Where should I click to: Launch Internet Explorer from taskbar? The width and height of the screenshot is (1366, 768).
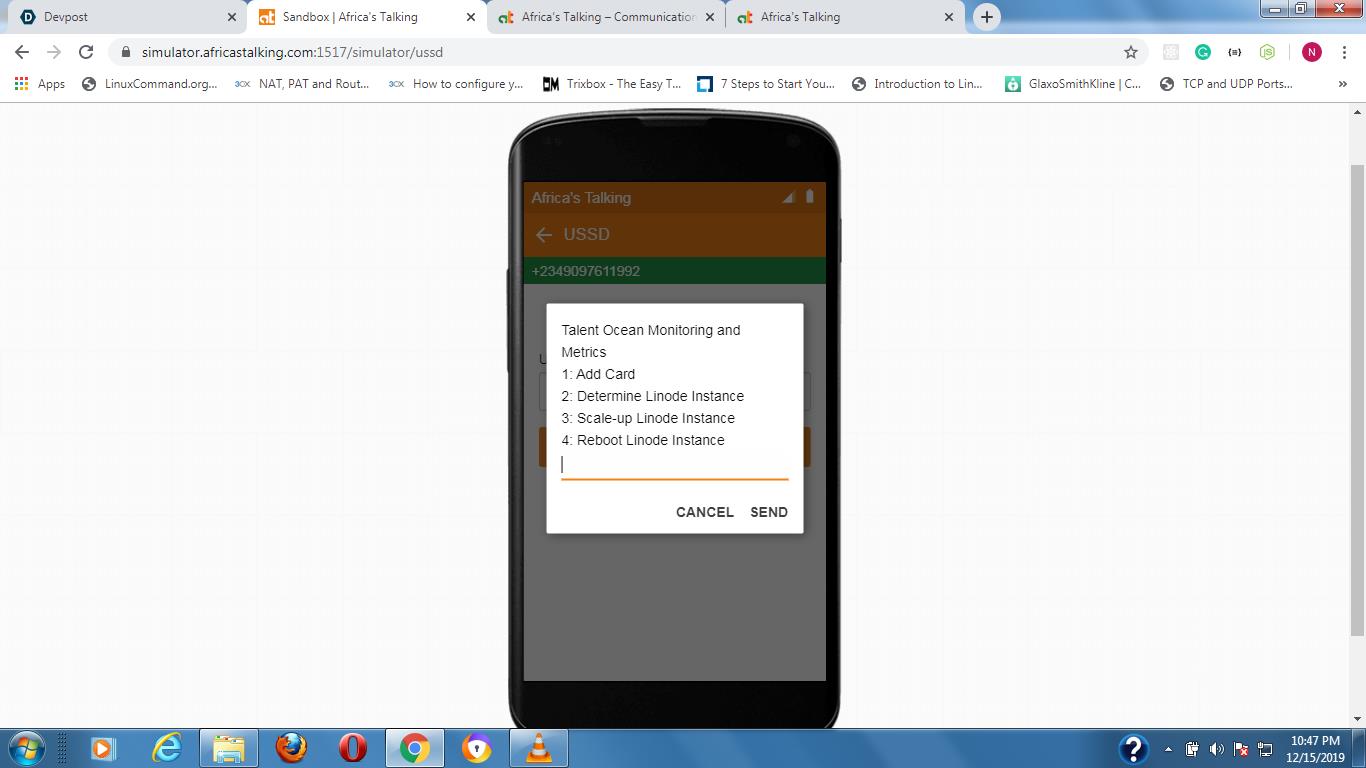tap(166, 748)
